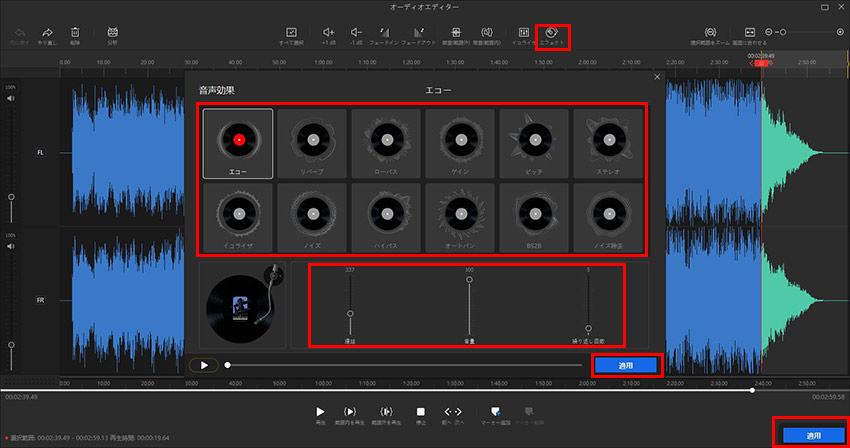Click the echo volume slider handle
The height and width of the screenshot is (448, 850).
tap(469, 280)
